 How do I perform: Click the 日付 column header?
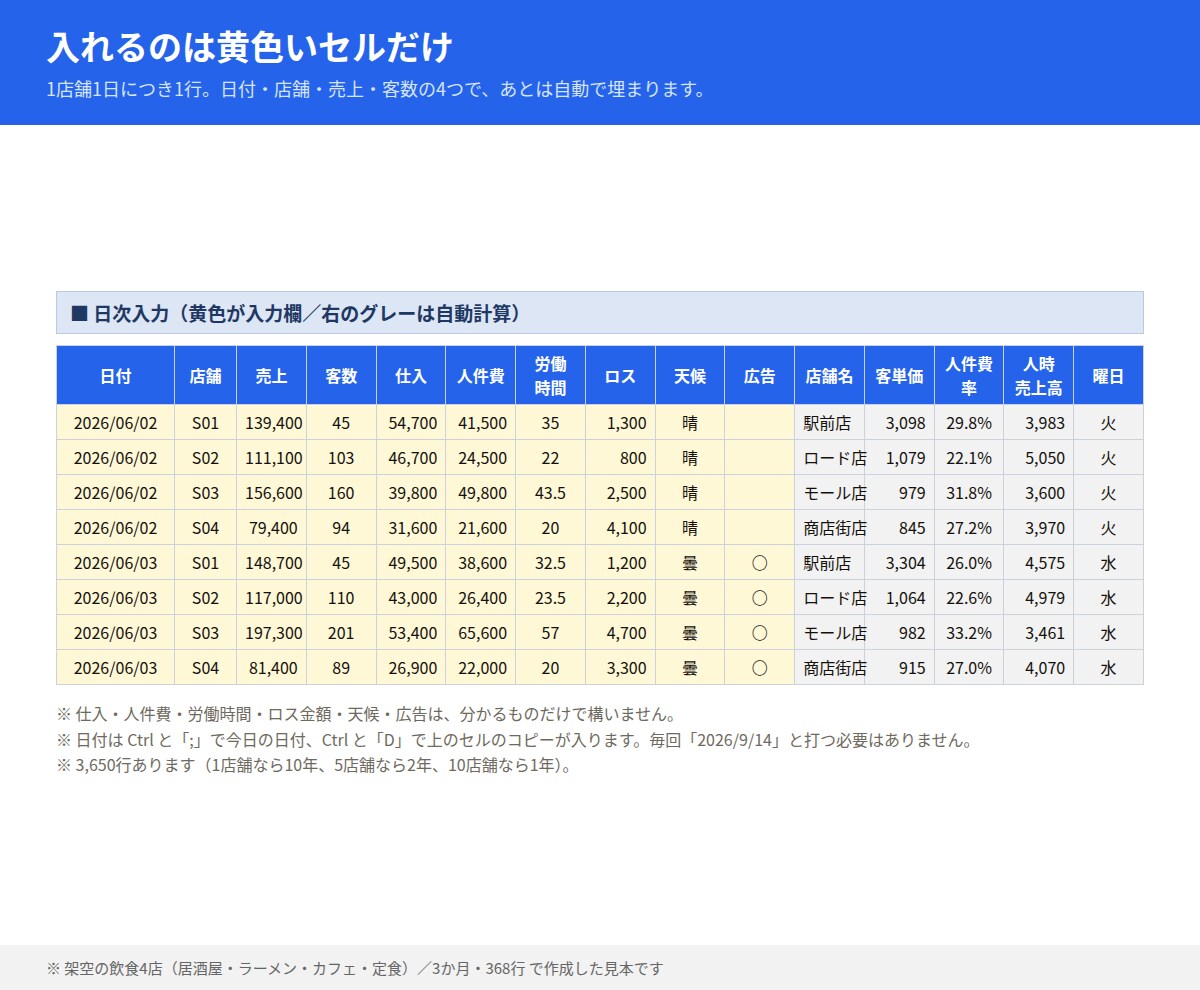(115, 376)
